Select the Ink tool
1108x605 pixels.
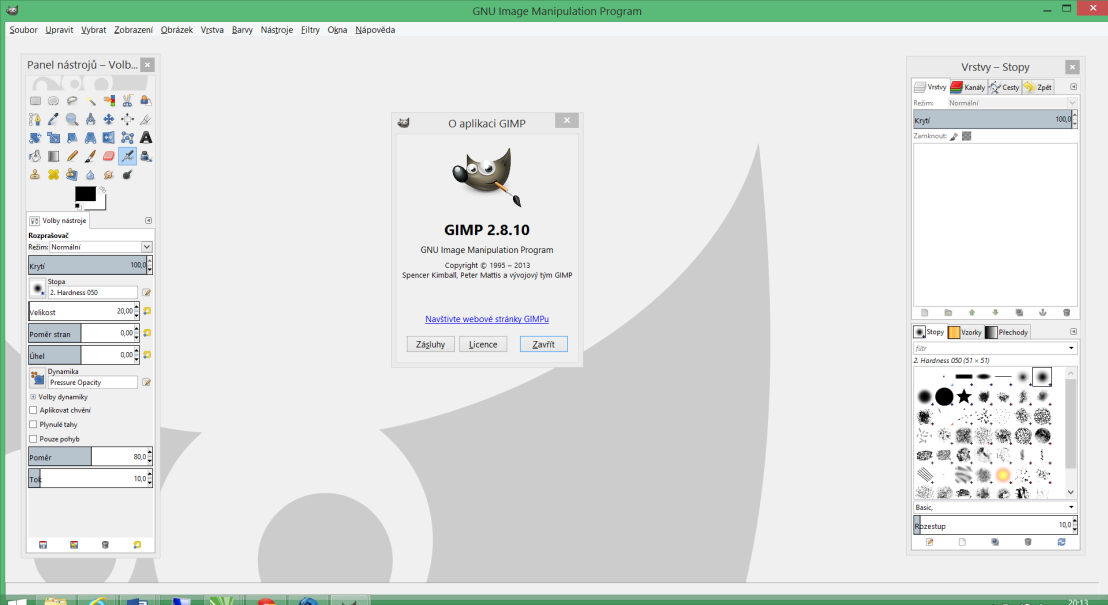pos(146,155)
